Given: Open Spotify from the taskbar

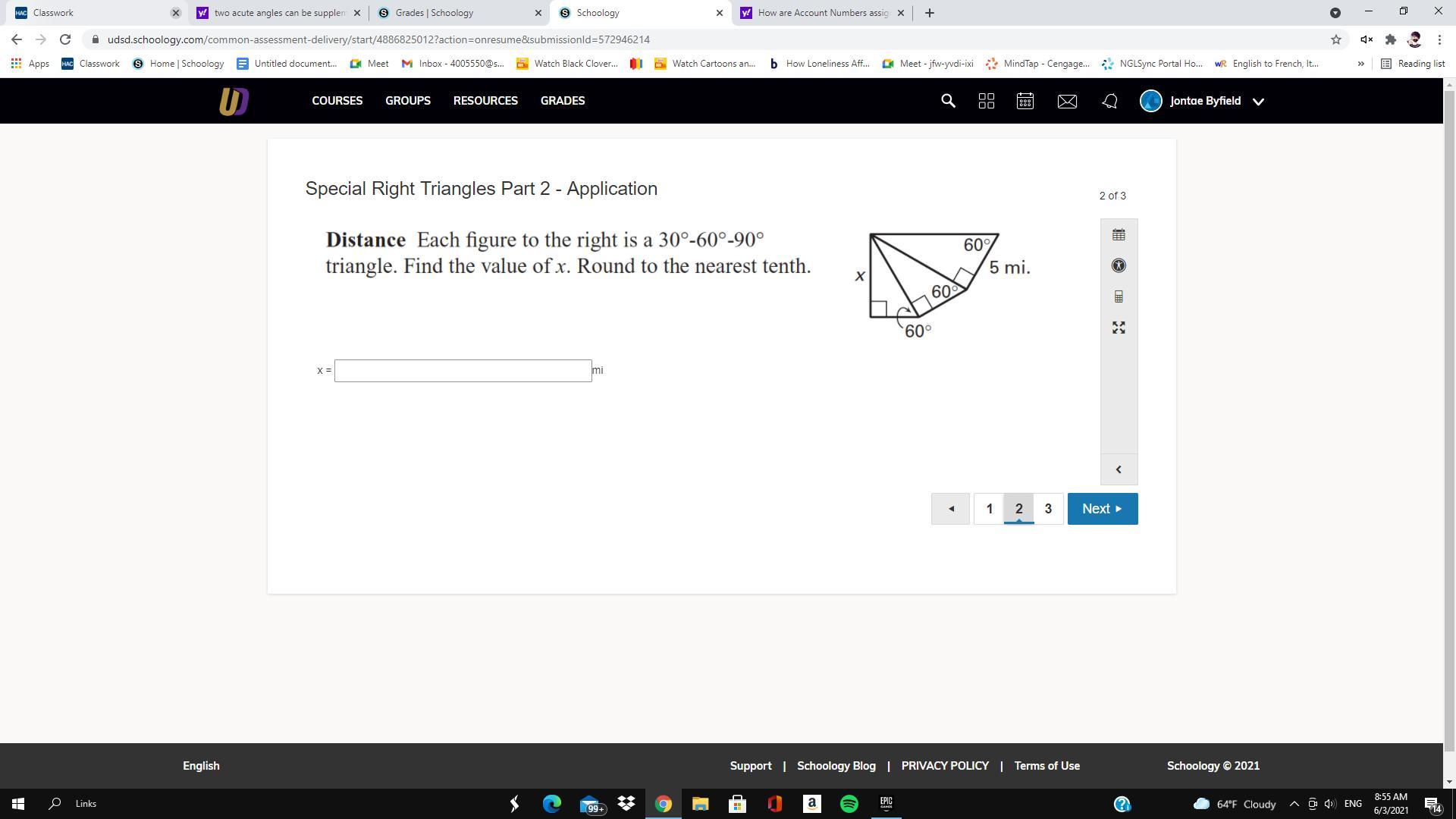Looking at the screenshot, I should 849,804.
